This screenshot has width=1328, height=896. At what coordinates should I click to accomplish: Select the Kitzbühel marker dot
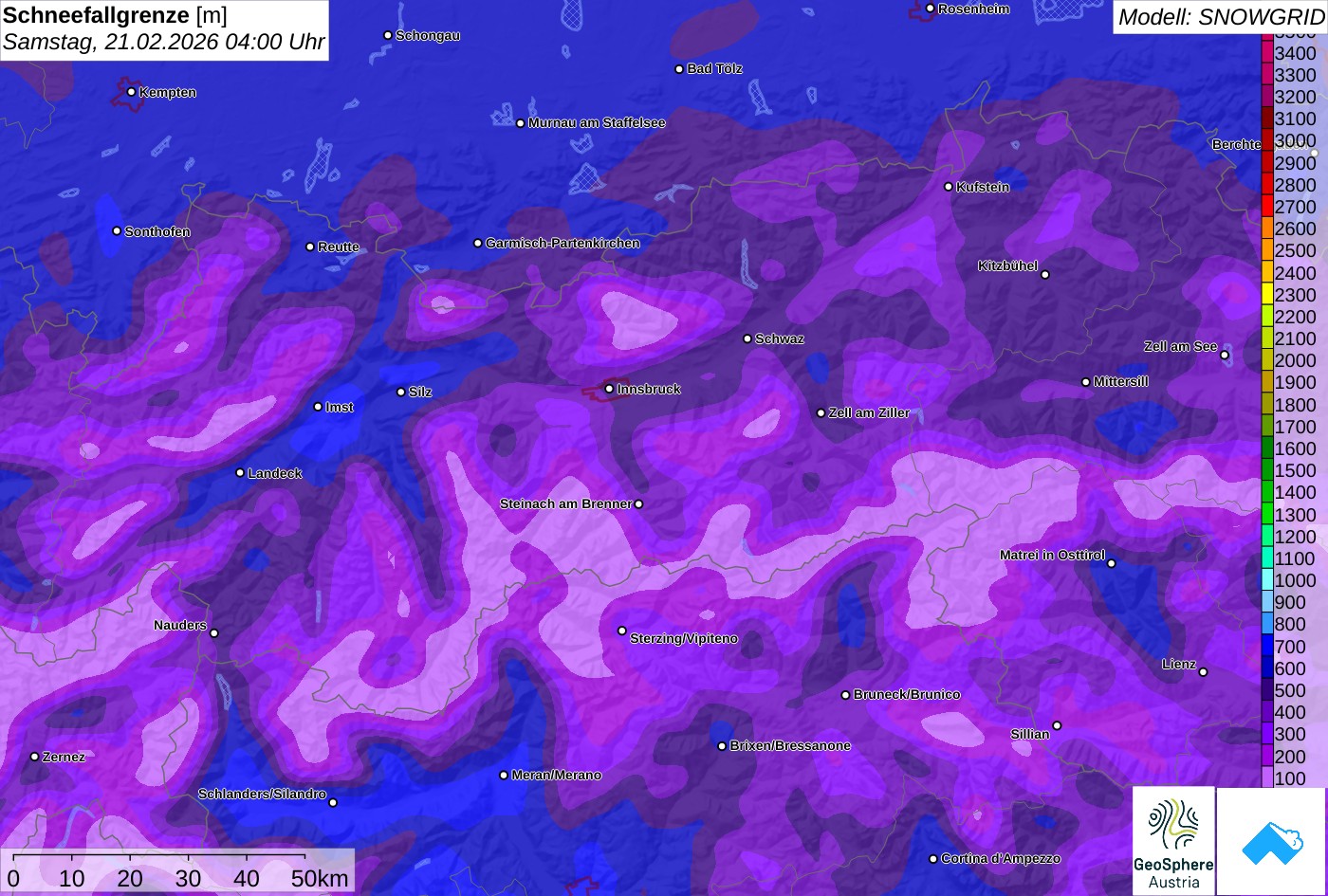tap(1045, 275)
